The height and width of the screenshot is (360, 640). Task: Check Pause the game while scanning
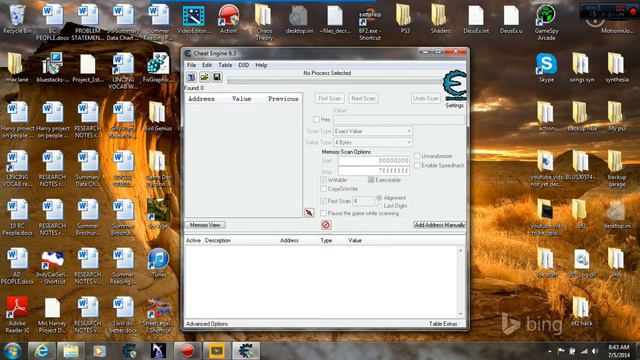click(x=324, y=213)
